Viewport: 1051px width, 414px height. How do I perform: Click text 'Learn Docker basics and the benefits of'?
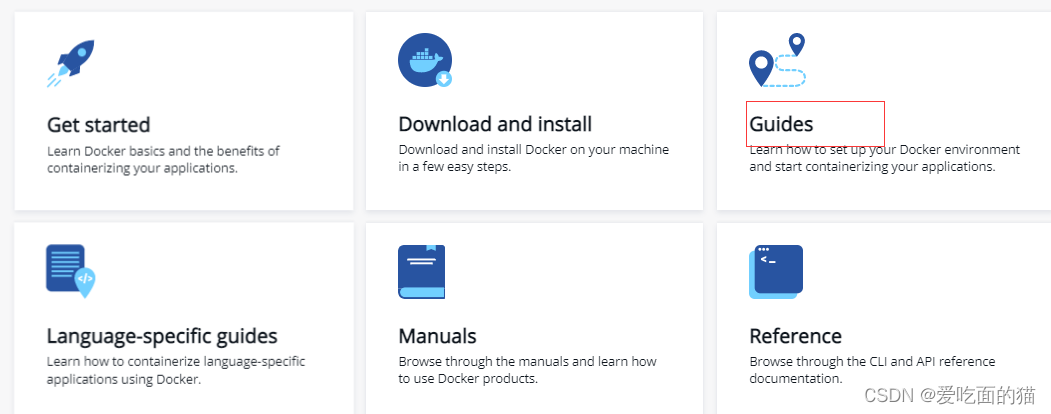click(164, 151)
